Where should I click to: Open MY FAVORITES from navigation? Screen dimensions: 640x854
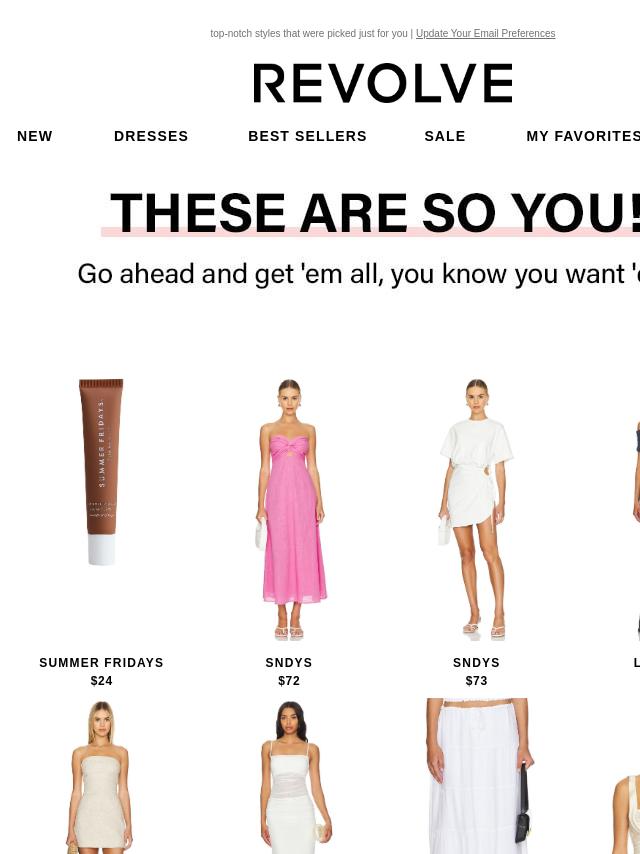point(583,136)
